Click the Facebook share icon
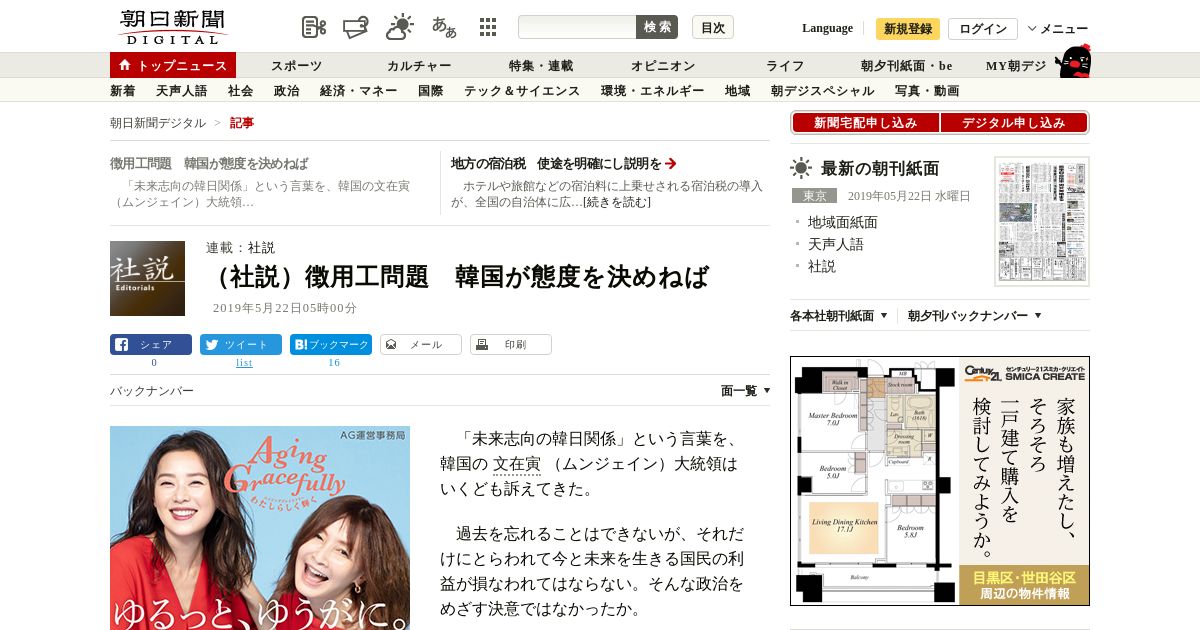 (121, 344)
